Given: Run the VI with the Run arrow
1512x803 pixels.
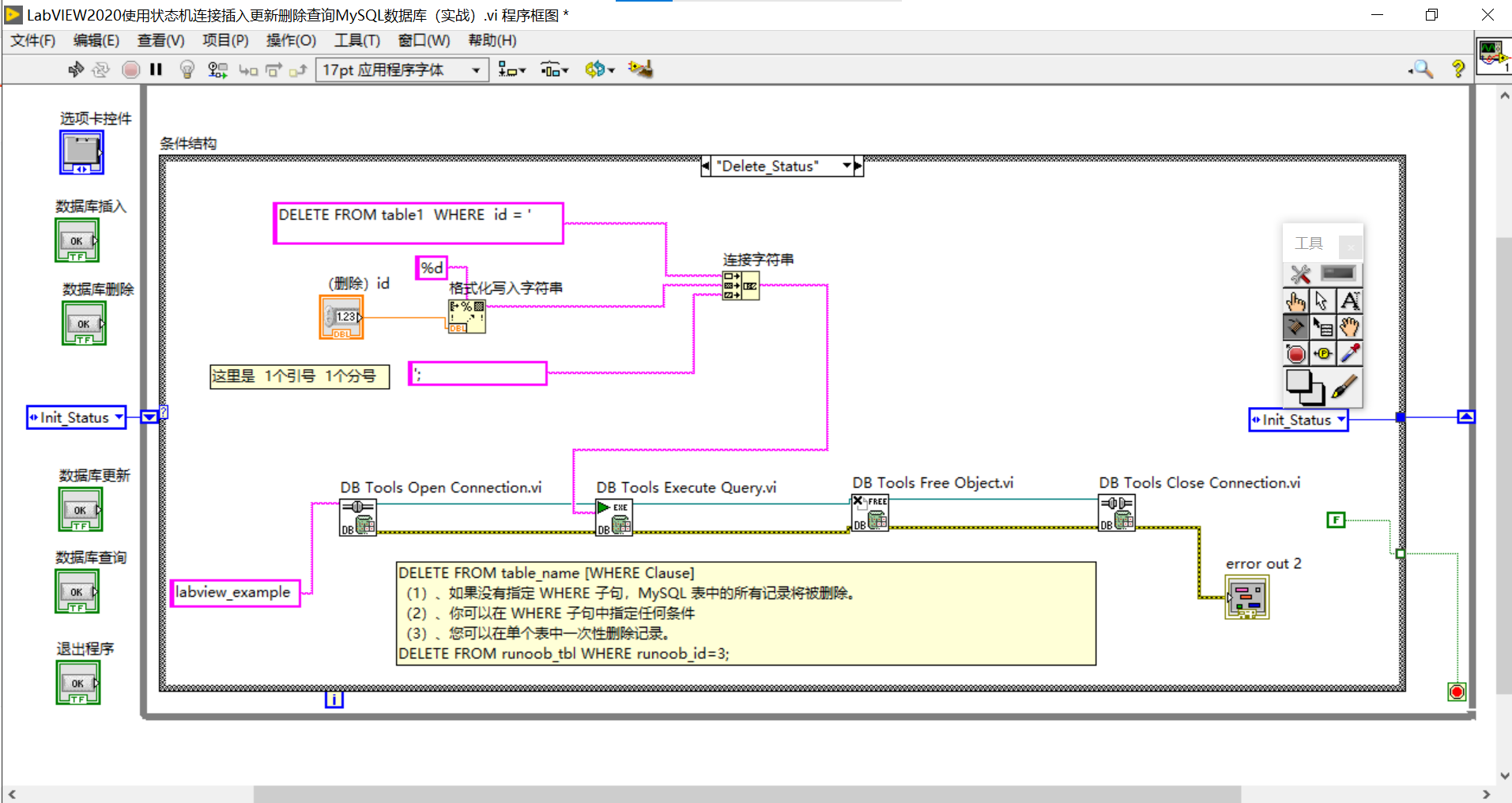Looking at the screenshot, I should pos(76,70).
